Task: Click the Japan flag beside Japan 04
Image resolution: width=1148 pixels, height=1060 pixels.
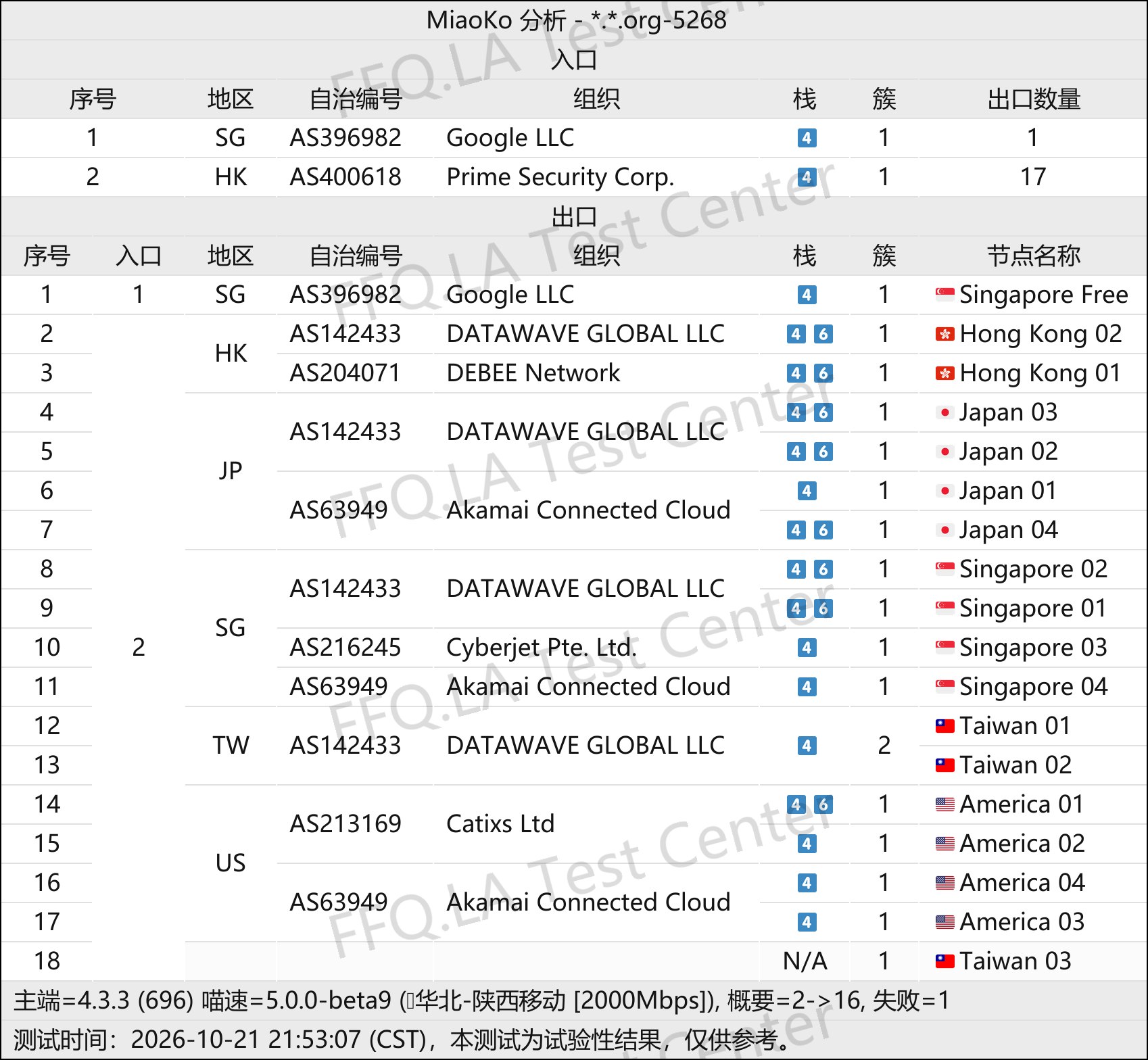Action: coord(944,530)
